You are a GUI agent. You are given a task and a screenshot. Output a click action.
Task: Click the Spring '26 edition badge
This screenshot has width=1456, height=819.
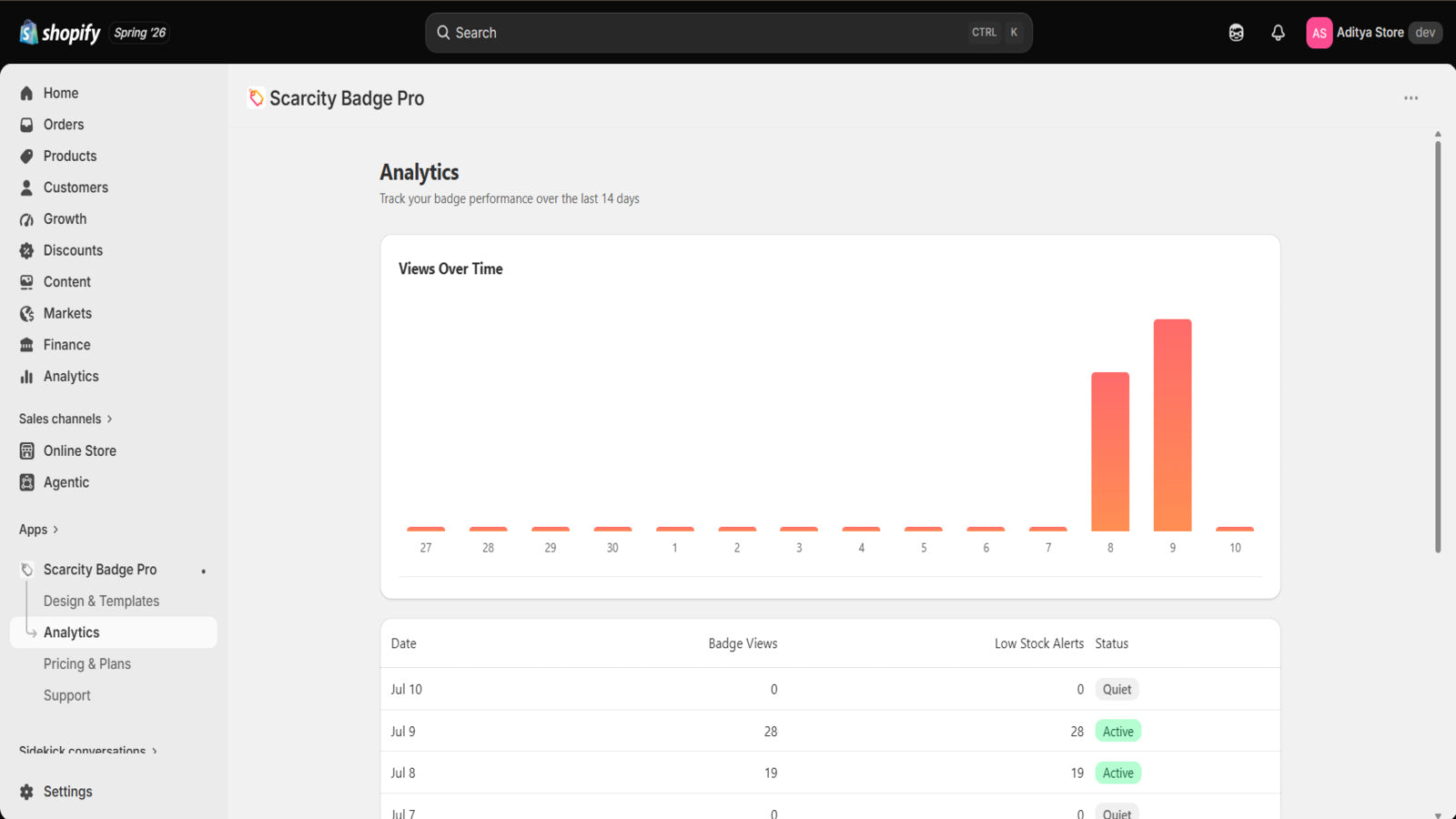pyautogui.click(x=140, y=33)
